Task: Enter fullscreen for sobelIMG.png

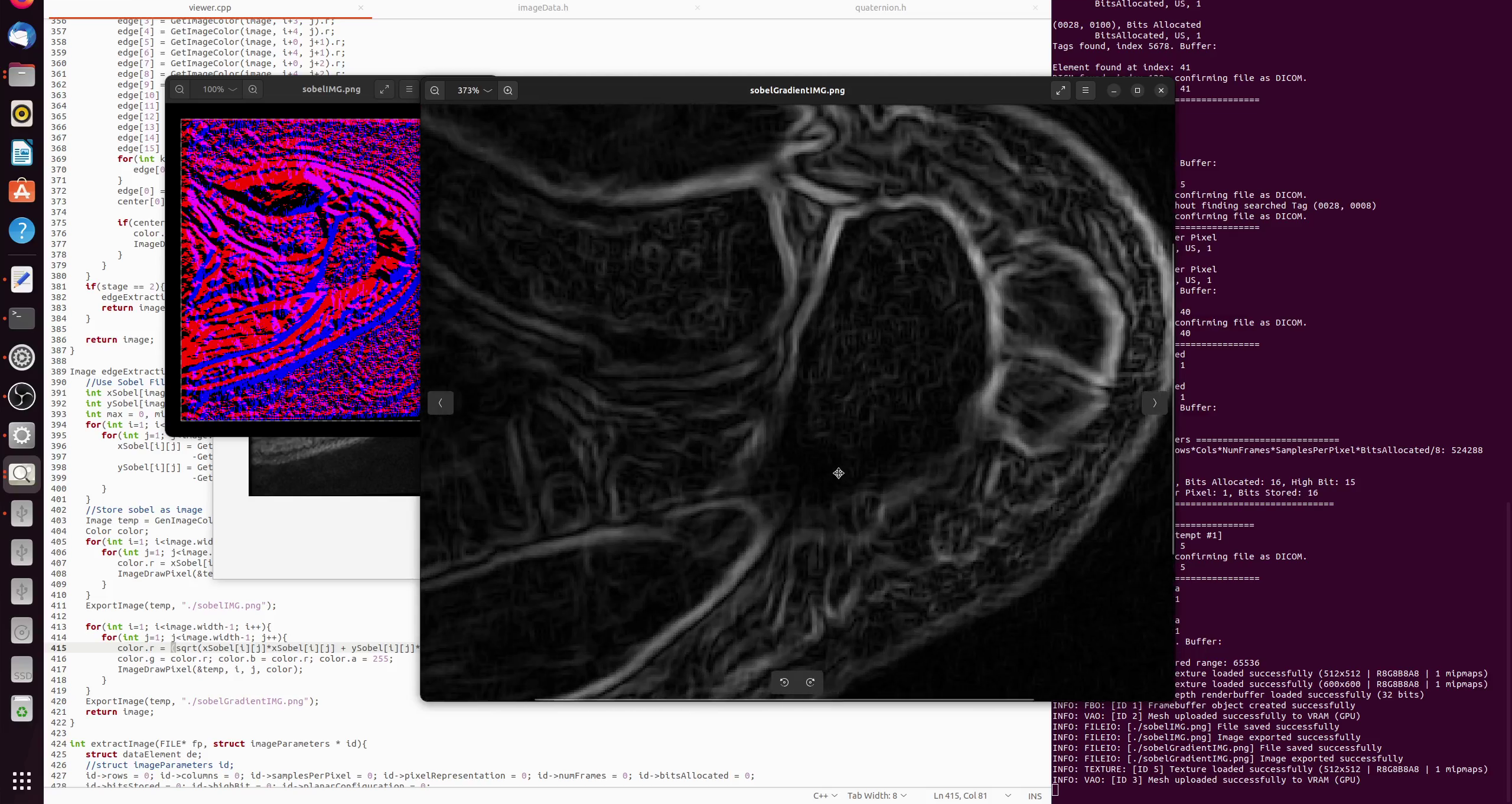Action: pyautogui.click(x=384, y=89)
